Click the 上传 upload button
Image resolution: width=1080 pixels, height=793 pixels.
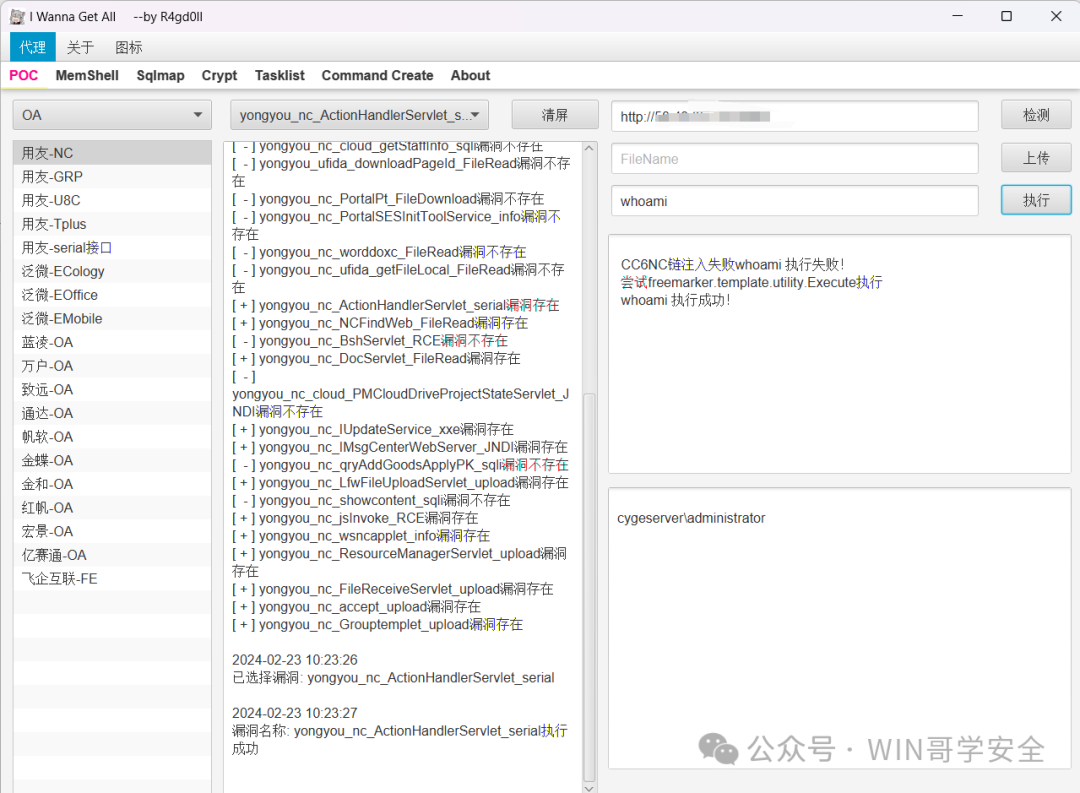pos(1036,158)
